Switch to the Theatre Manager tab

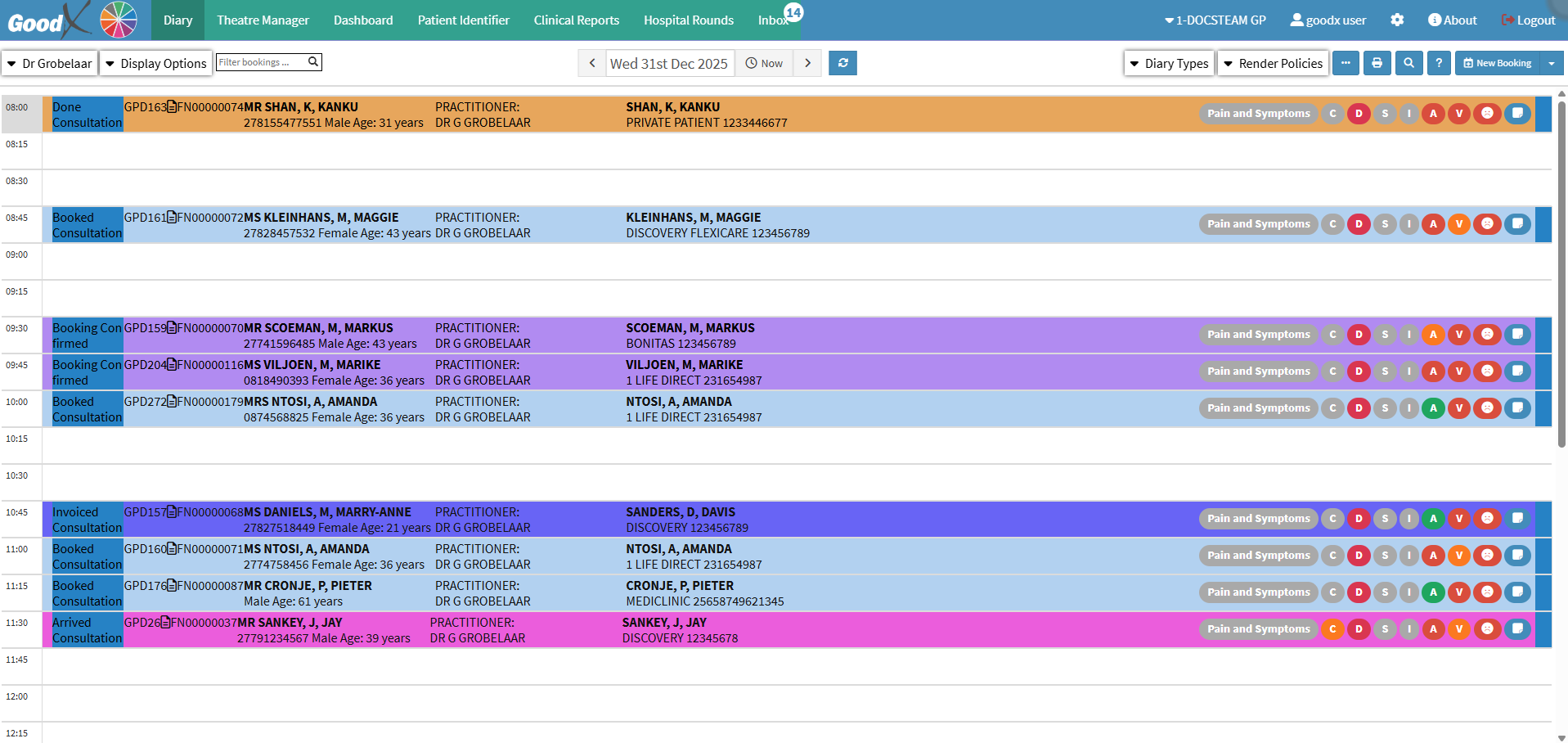point(263,20)
